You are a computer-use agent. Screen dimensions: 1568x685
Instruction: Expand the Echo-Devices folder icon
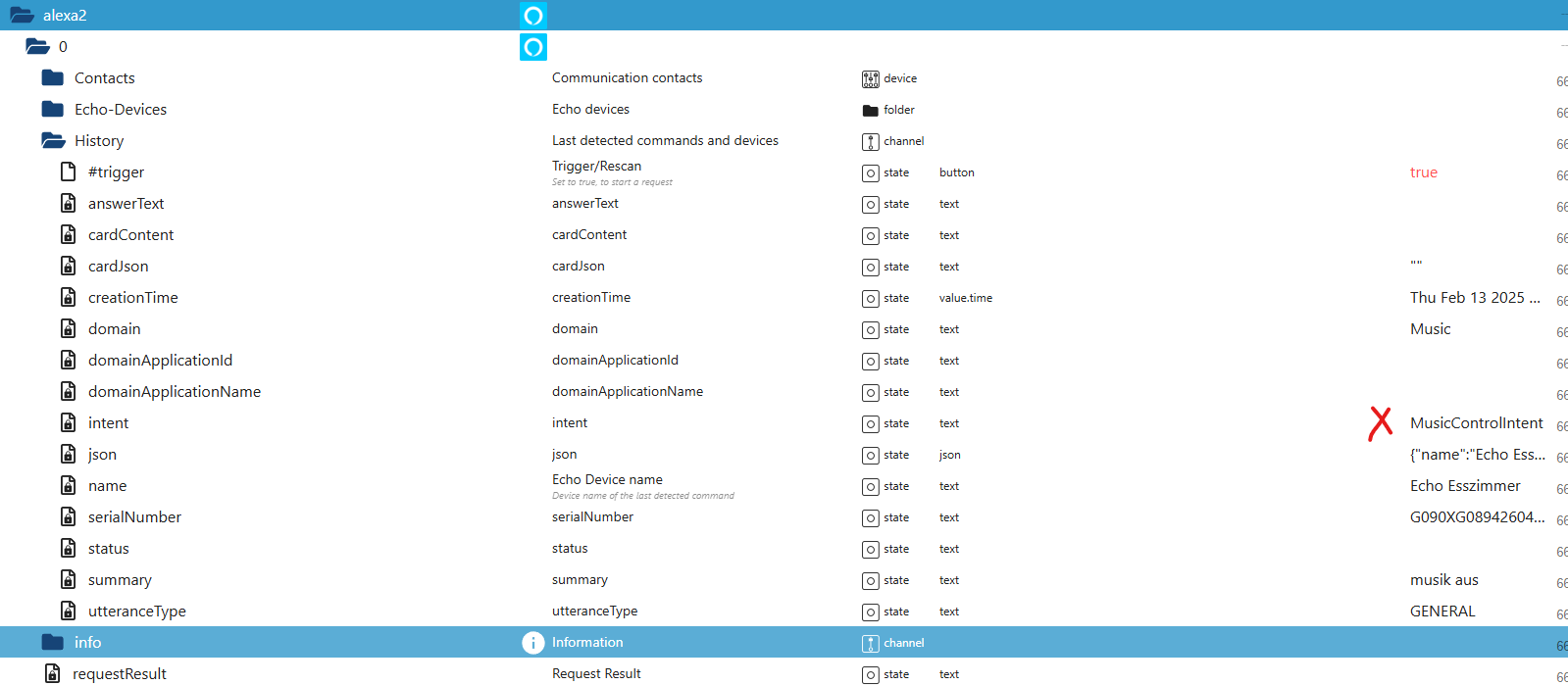point(53,109)
